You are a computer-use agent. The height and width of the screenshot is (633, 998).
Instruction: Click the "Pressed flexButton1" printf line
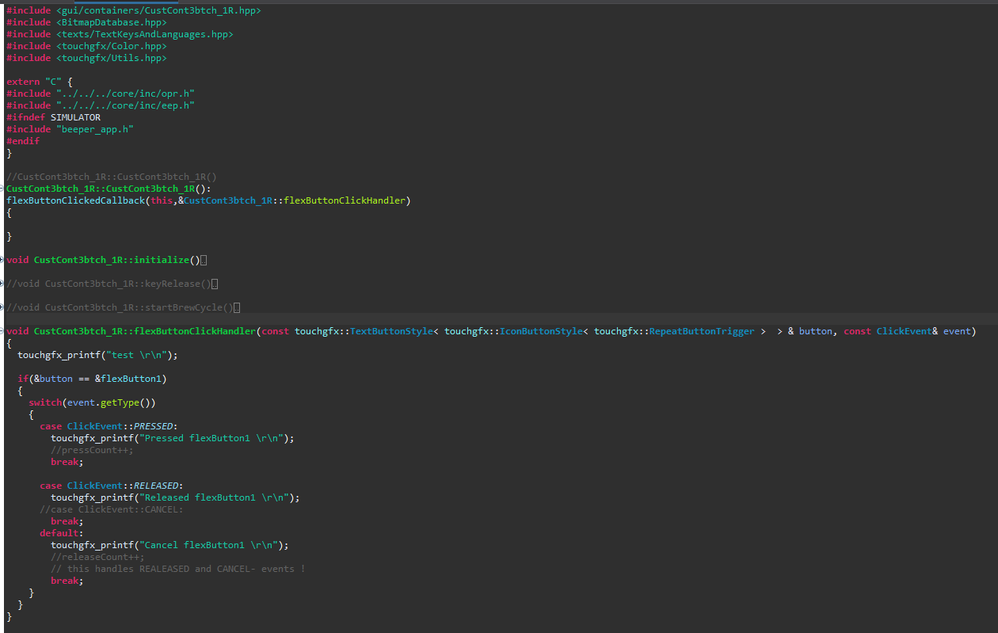click(172, 438)
